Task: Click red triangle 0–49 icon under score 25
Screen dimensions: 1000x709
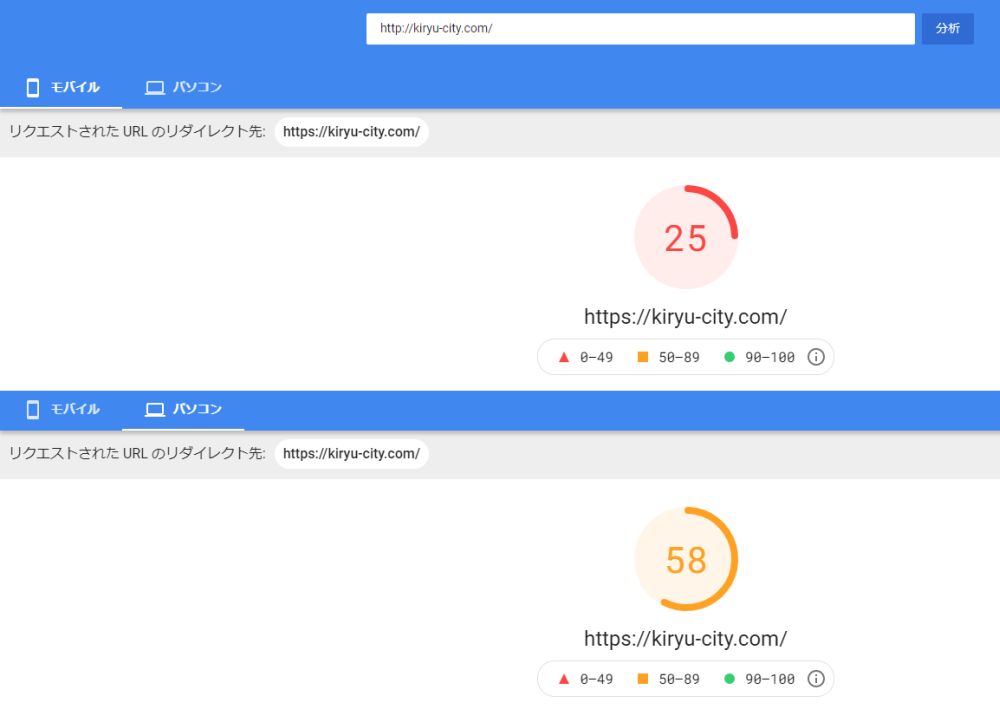Action: [x=564, y=357]
